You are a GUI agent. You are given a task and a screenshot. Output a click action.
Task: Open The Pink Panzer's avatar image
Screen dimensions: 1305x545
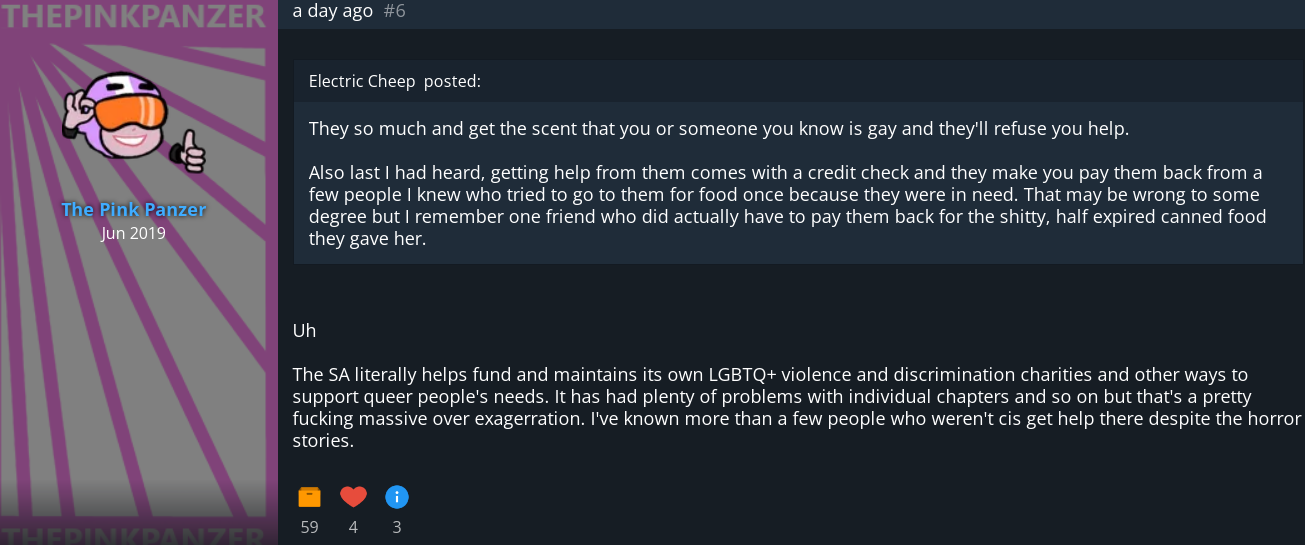coord(134,118)
